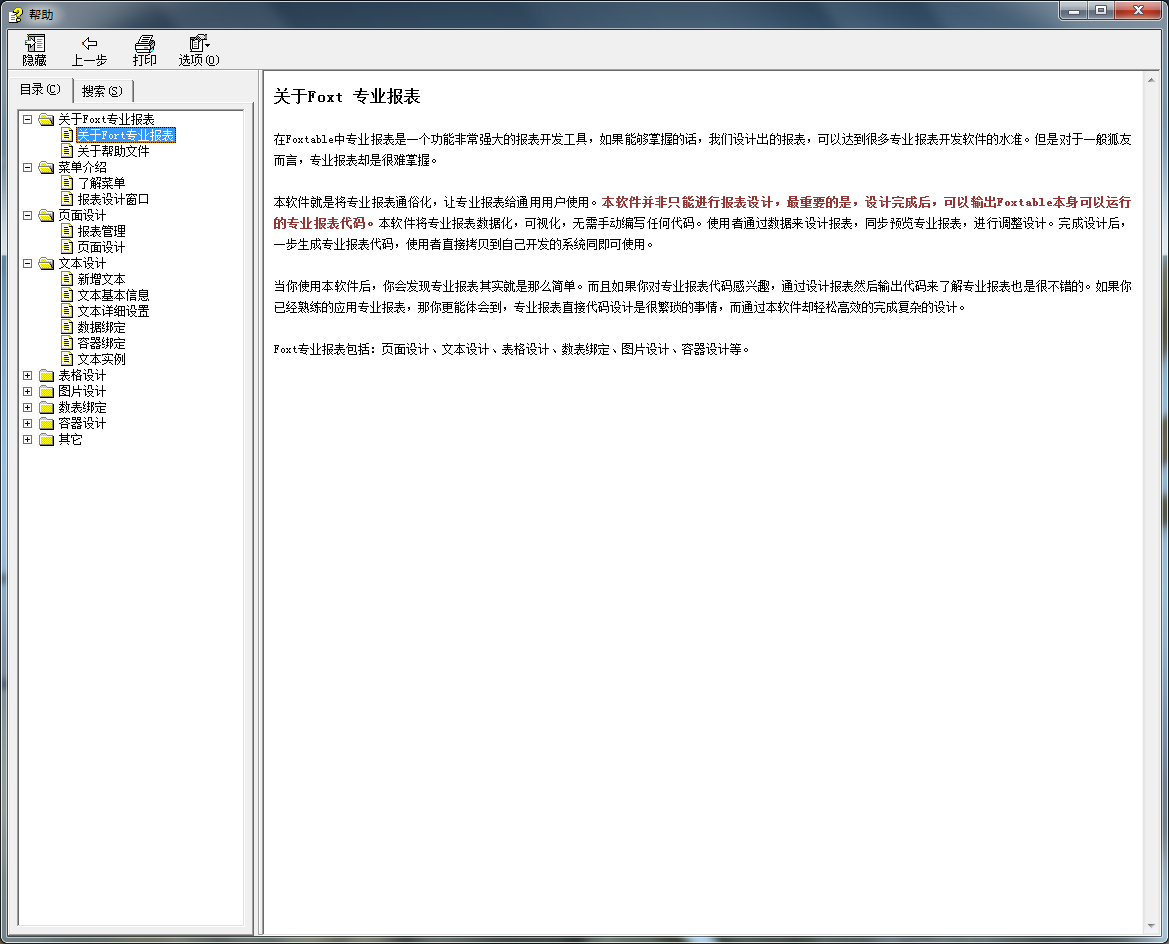Click the red highlighted sentence in content
This screenshot has height=944, width=1169.
[702, 213]
